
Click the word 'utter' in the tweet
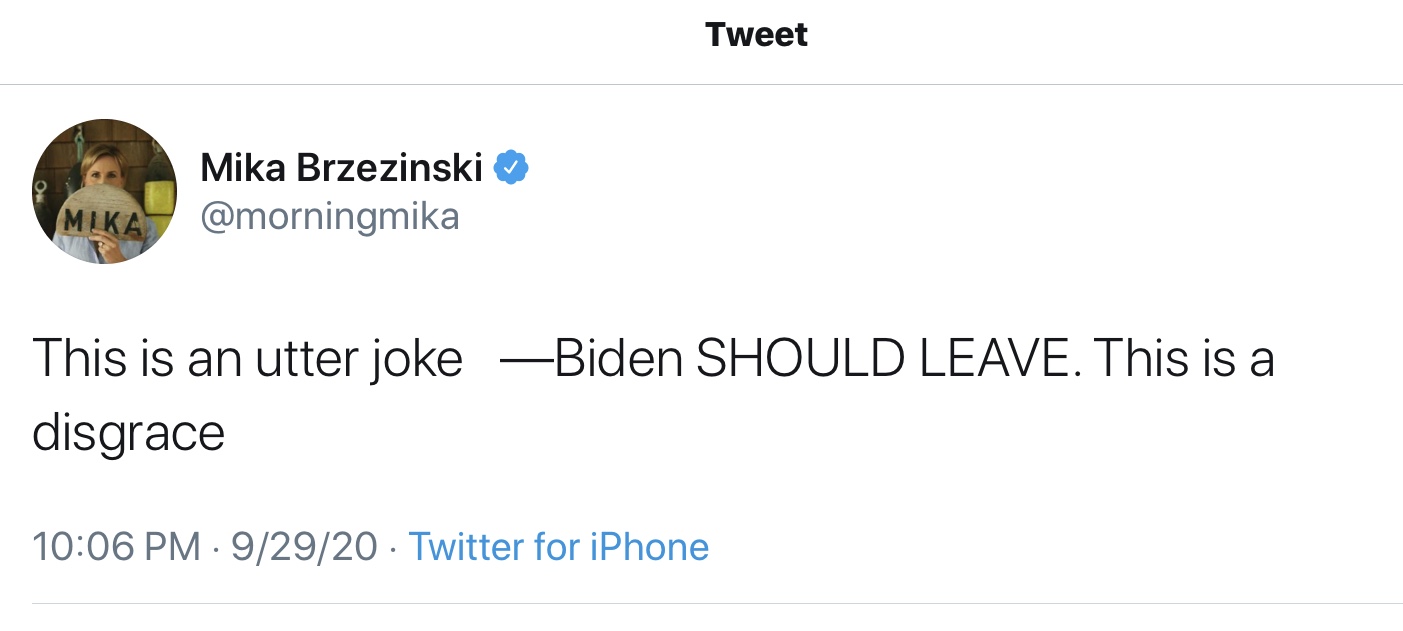click(304, 359)
